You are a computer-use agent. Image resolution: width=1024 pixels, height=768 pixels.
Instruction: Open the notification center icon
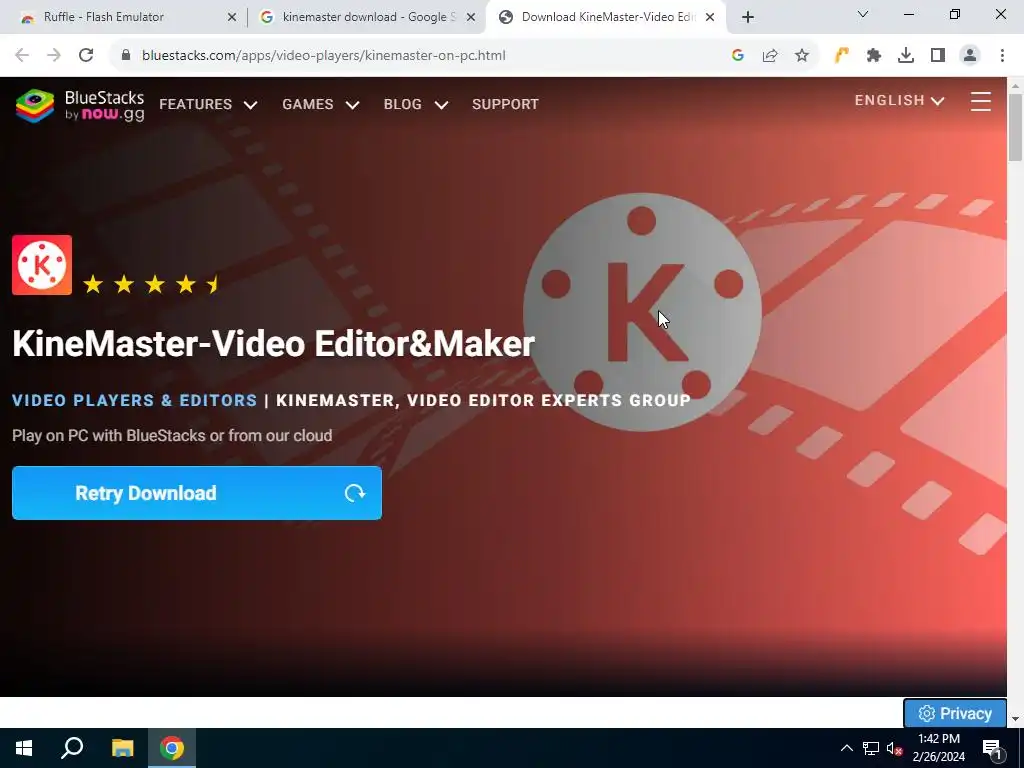tap(993, 748)
